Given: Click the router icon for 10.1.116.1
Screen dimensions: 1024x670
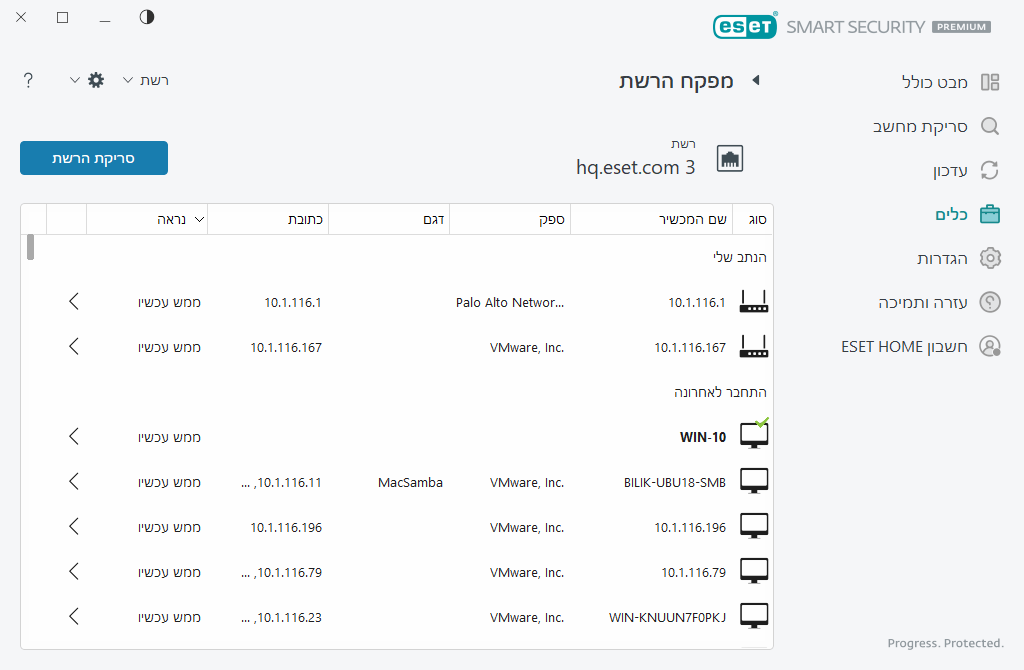Looking at the screenshot, I should (x=754, y=302).
